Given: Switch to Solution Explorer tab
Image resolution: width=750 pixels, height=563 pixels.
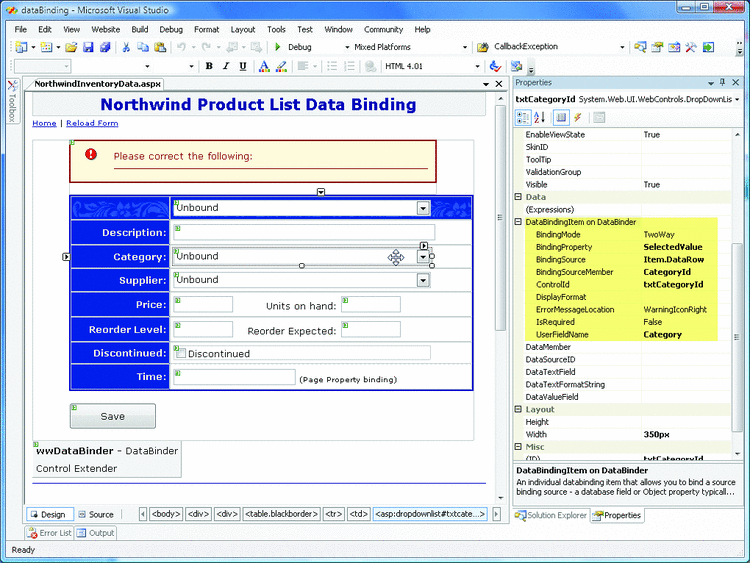Looking at the screenshot, I should click(x=551, y=515).
